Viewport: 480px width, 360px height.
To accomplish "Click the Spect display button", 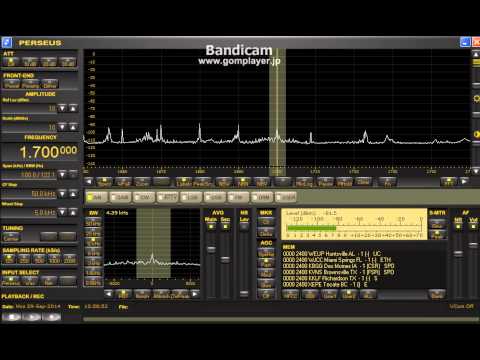I will [104, 182].
